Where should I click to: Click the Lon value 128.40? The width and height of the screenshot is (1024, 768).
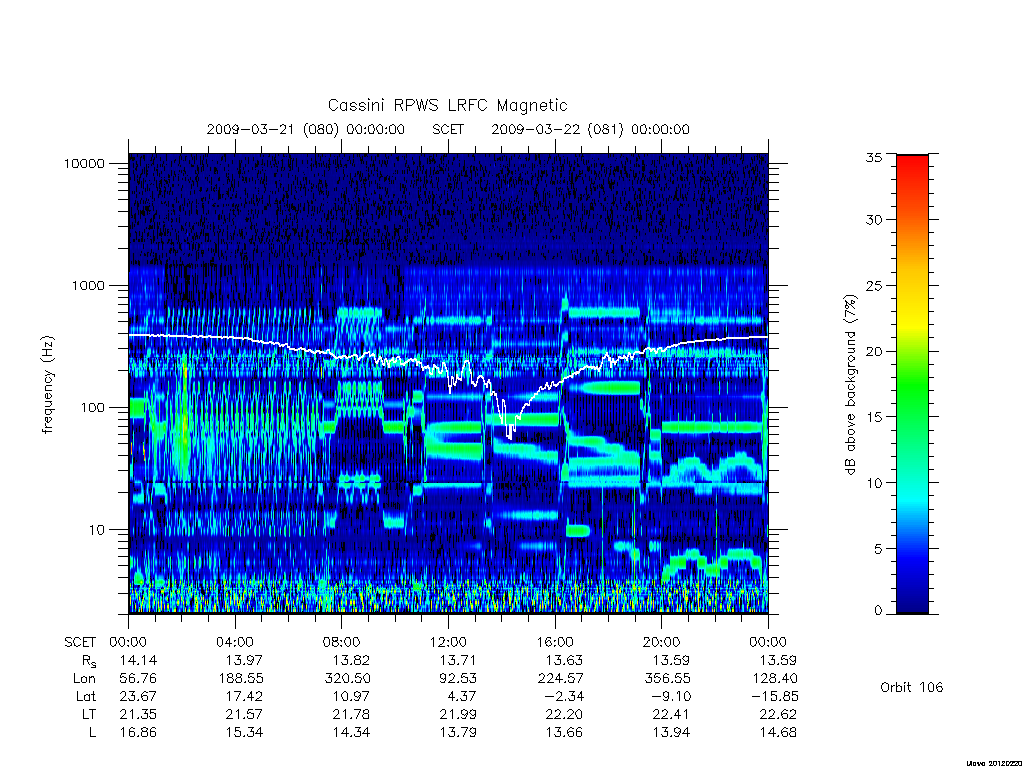775,679
